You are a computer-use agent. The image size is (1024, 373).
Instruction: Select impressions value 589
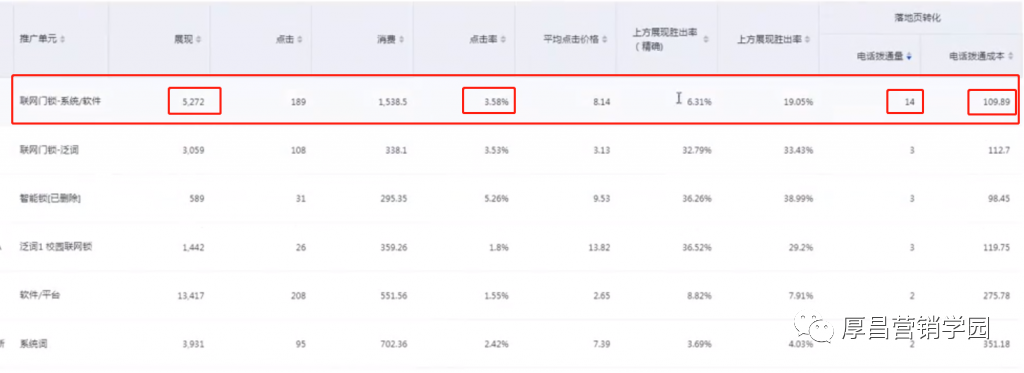pos(197,199)
